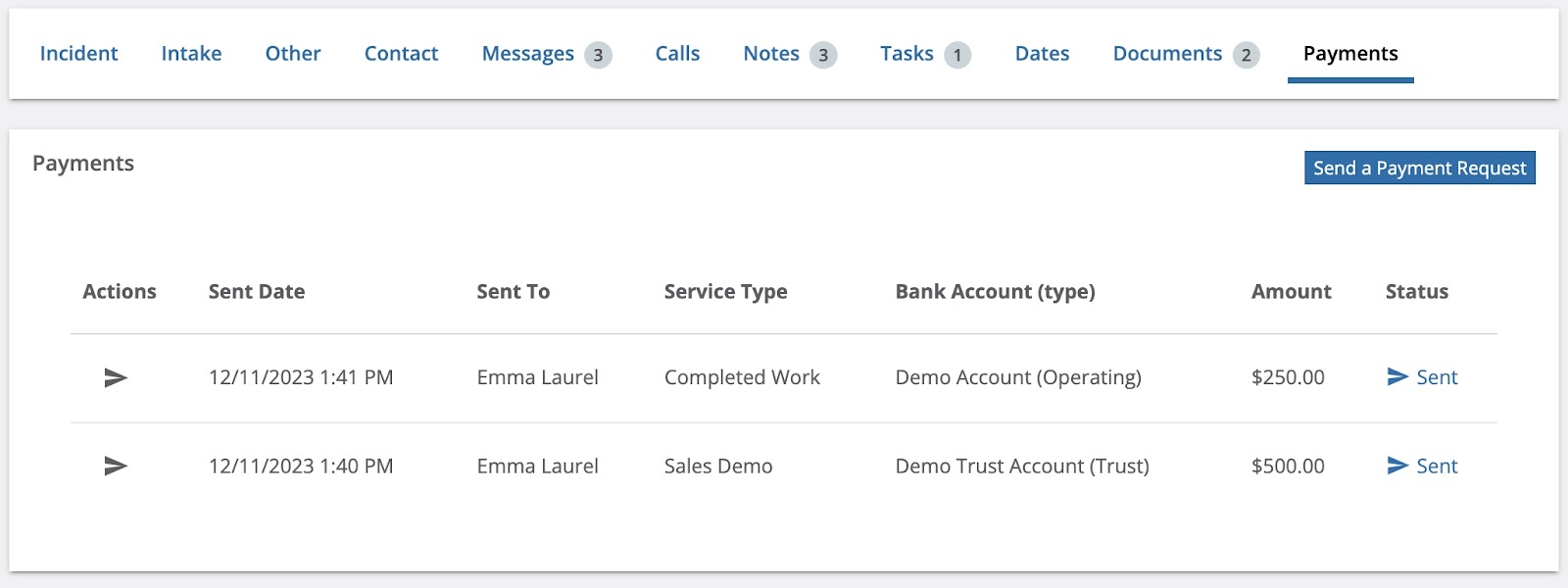This screenshot has width=1568, height=588.
Task: Open the Other tab
Action: (x=293, y=54)
